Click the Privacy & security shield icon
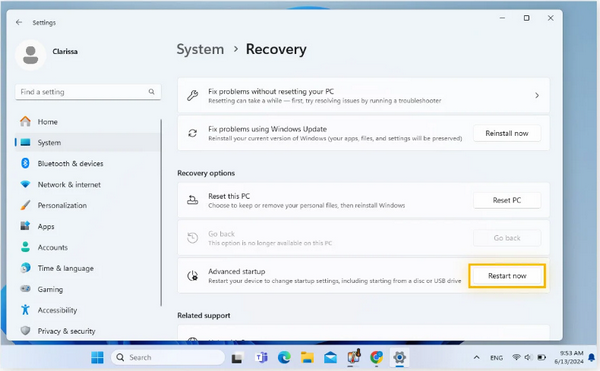 (x=25, y=330)
